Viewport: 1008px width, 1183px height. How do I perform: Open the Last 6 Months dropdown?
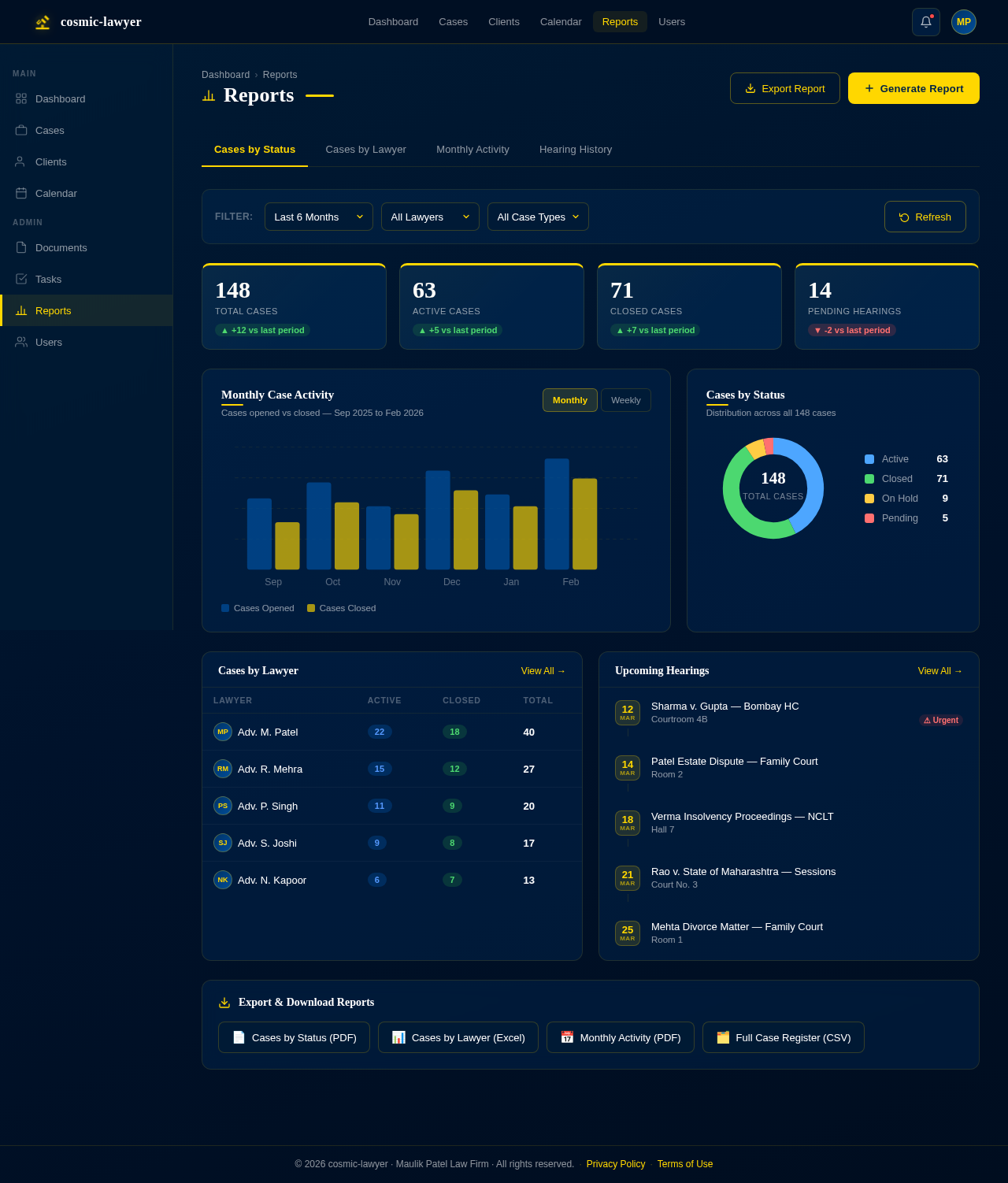[x=318, y=217]
